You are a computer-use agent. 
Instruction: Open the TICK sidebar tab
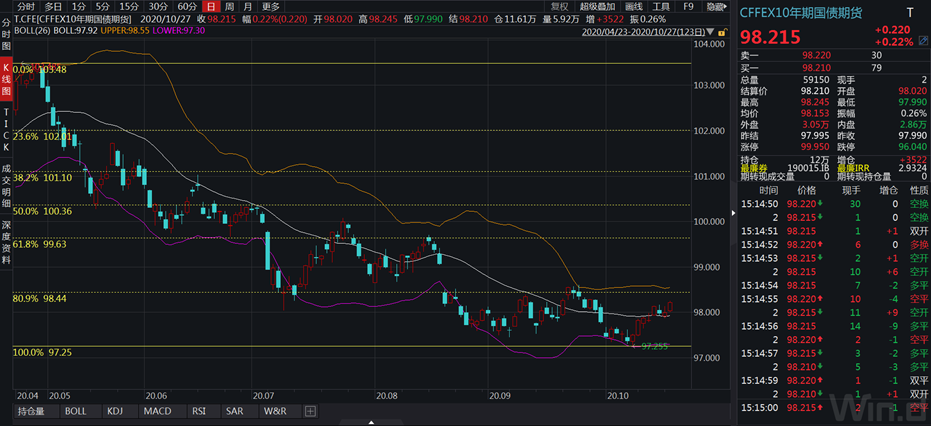pos(6,130)
